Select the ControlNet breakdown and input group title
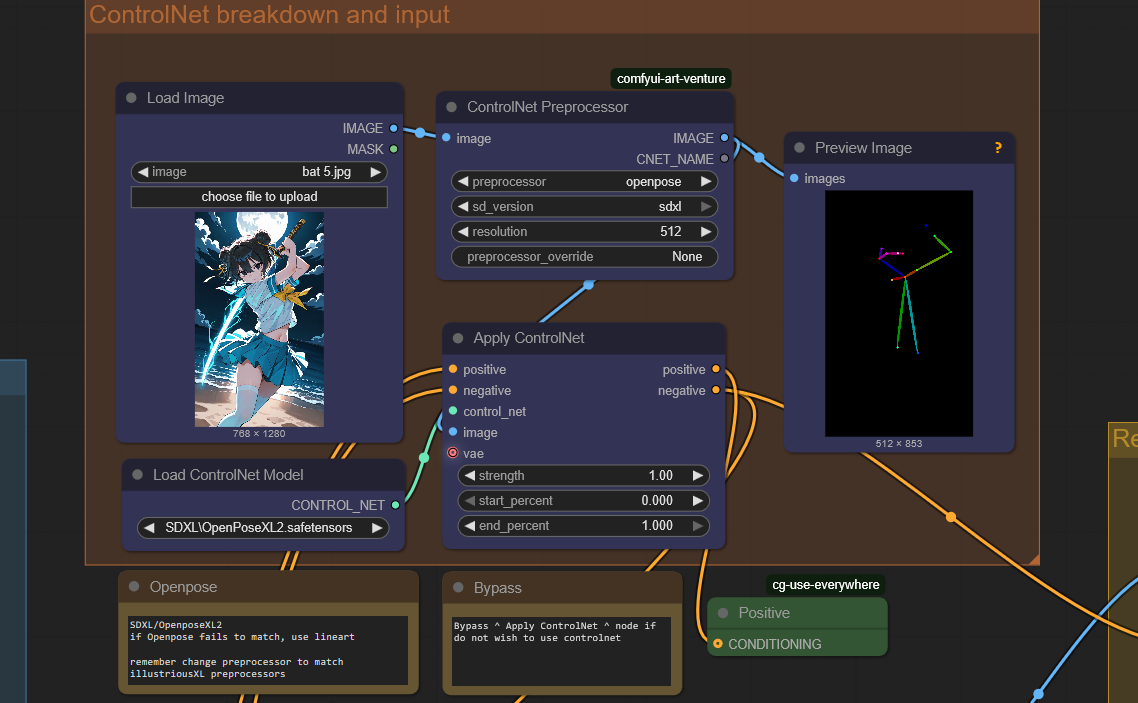The image size is (1138, 703). tap(269, 15)
